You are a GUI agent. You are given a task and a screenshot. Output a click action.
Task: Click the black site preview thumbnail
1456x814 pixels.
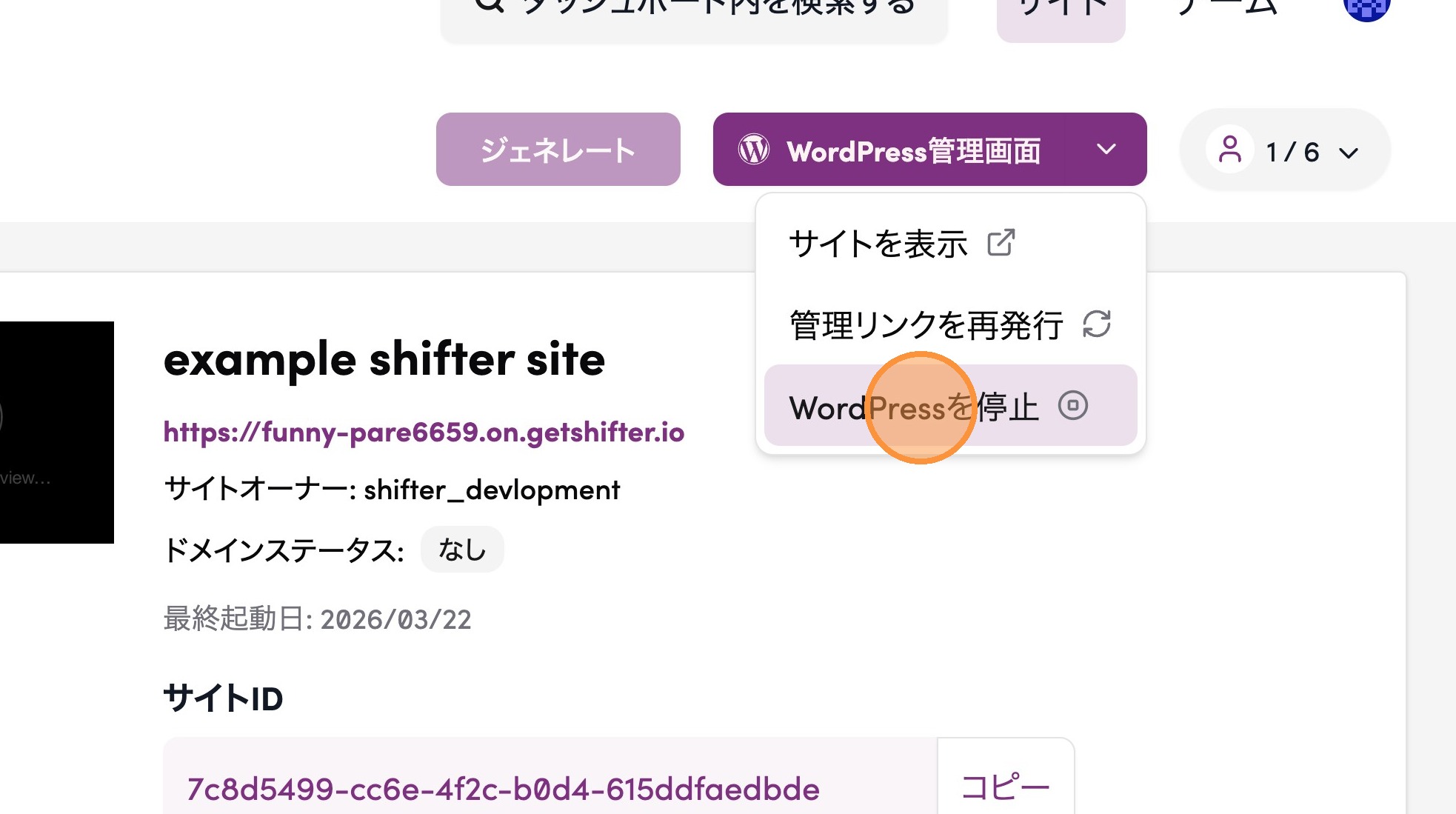pyautogui.click(x=56, y=432)
